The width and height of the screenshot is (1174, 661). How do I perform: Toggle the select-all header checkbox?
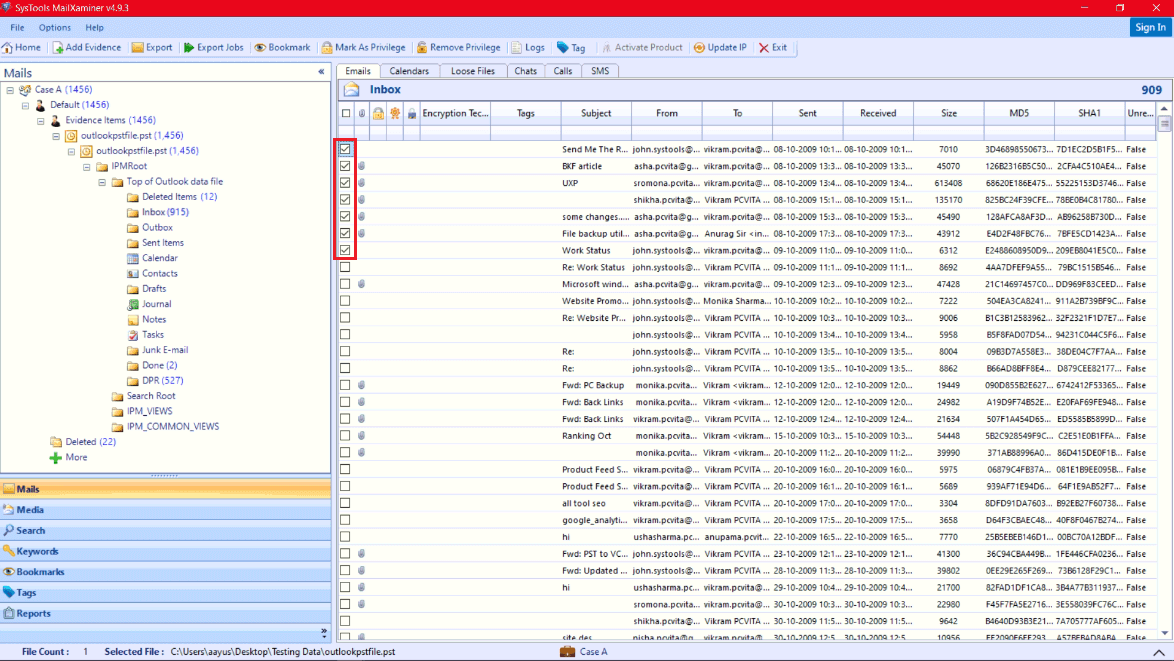tap(346, 113)
